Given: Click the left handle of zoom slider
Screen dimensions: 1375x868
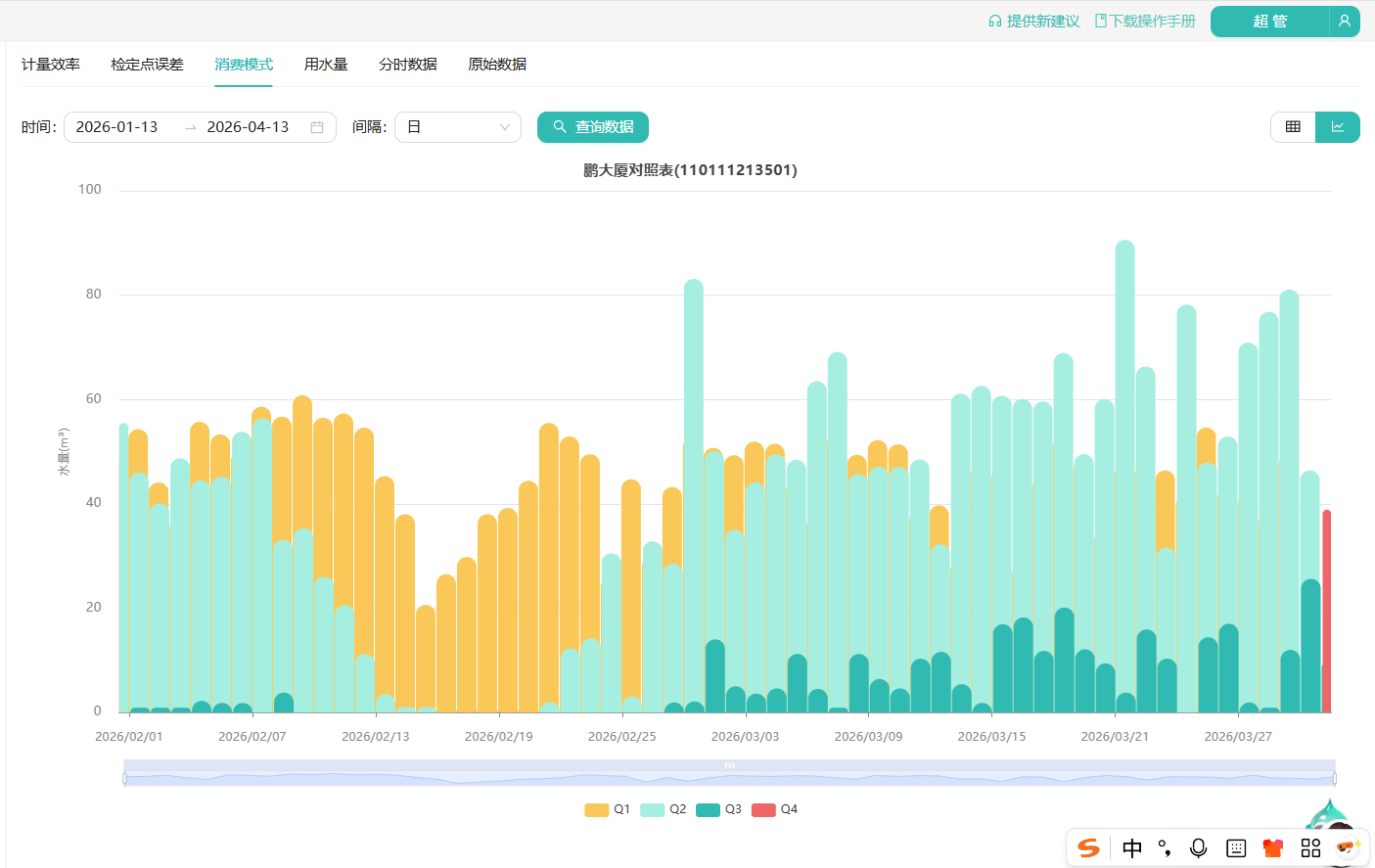Looking at the screenshot, I should click(124, 779).
